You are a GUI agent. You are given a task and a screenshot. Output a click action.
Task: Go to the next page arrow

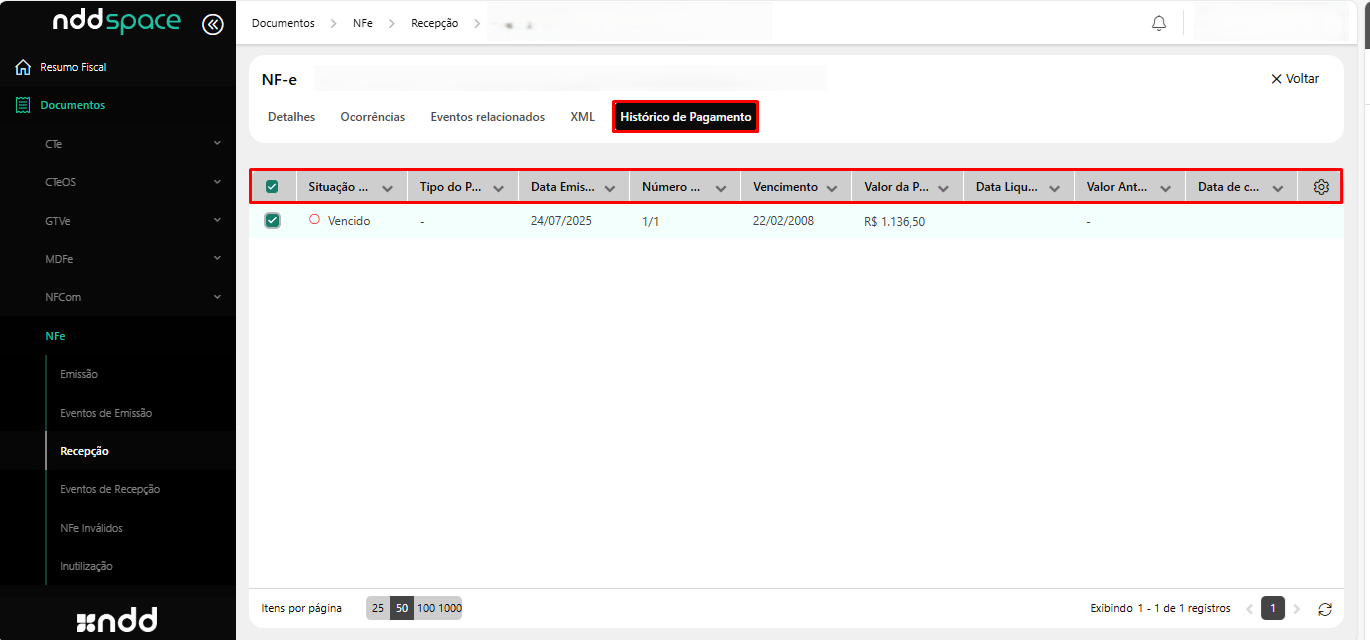point(1297,609)
